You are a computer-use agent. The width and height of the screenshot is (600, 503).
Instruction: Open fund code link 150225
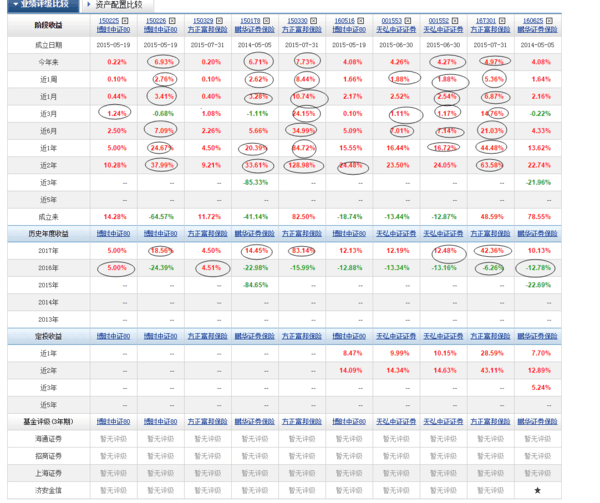[x=109, y=21]
